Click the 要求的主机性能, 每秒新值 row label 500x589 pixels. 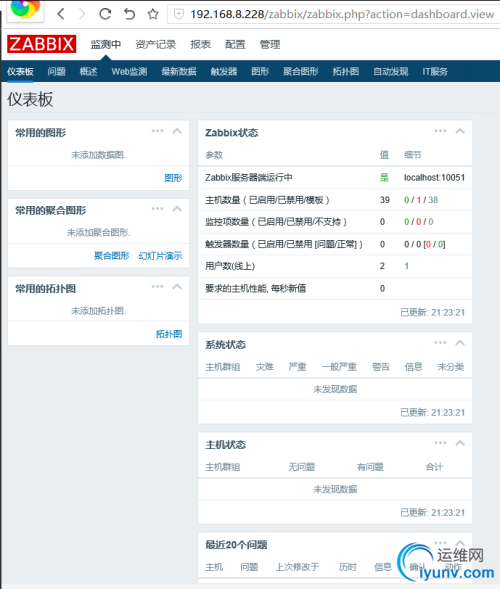255,288
